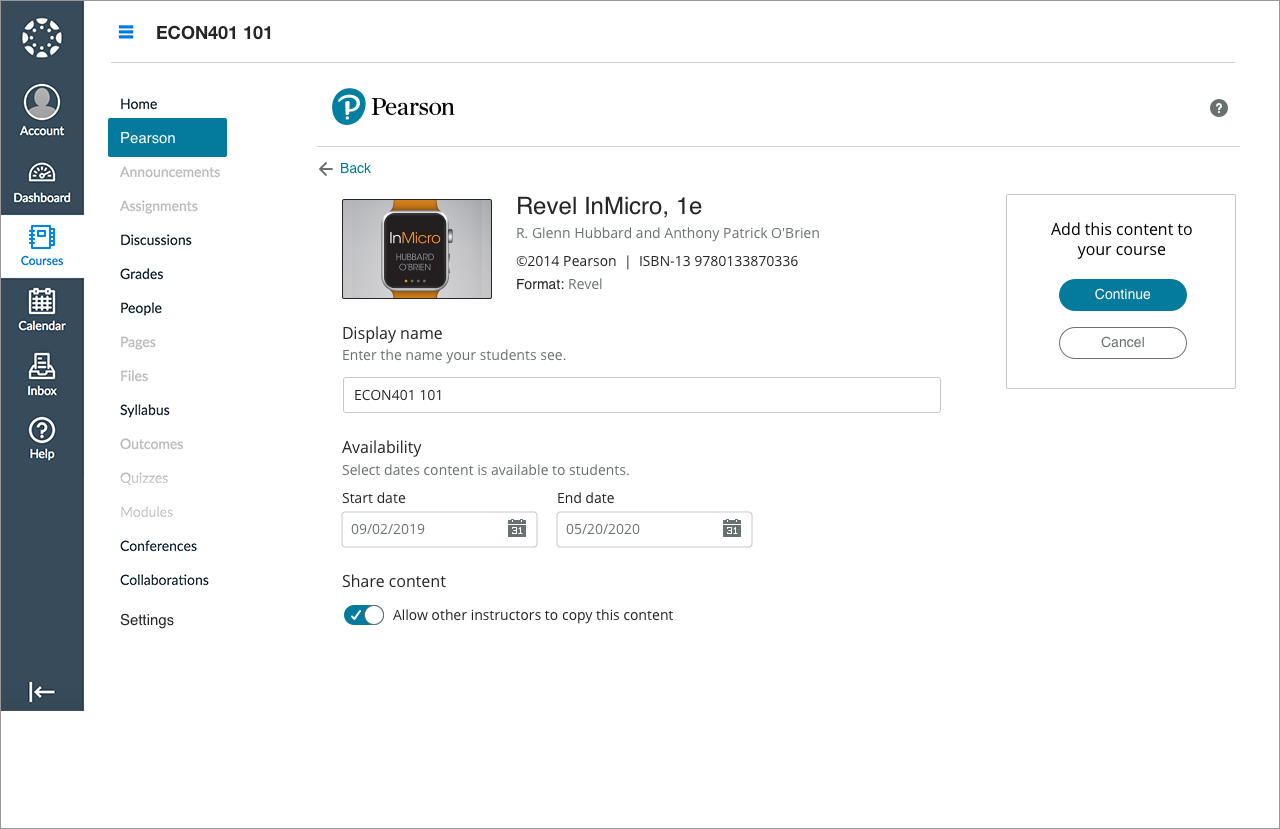
Task: Click the Canvas logo icon
Action: click(42, 38)
